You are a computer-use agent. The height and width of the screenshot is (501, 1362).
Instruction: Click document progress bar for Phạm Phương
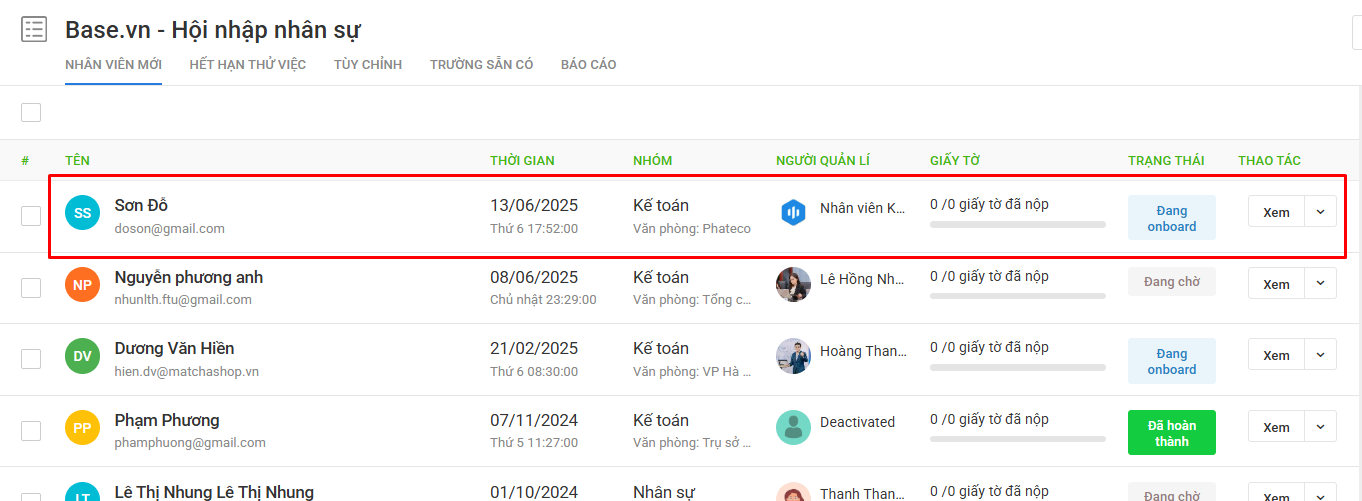[x=1018, y=439]
